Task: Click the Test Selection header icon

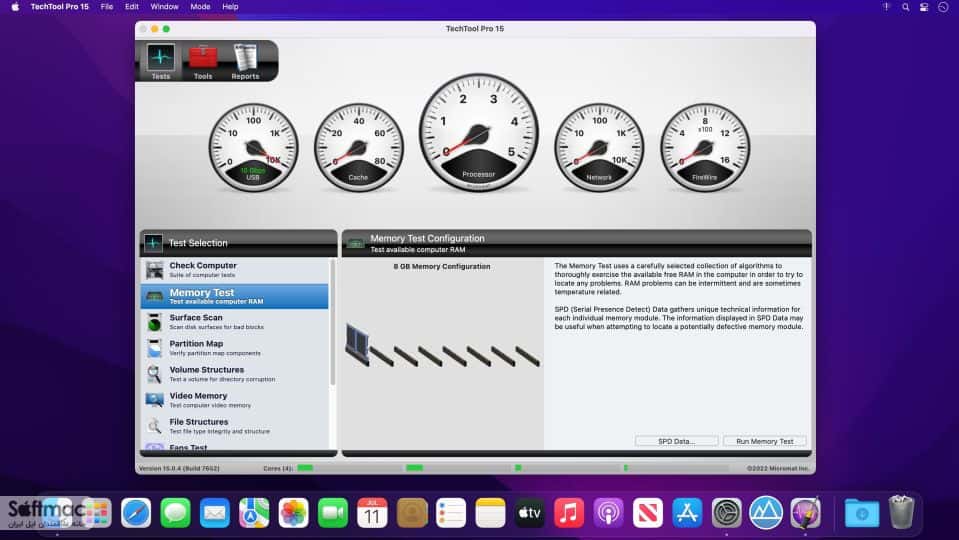Action: coord(153,243)
